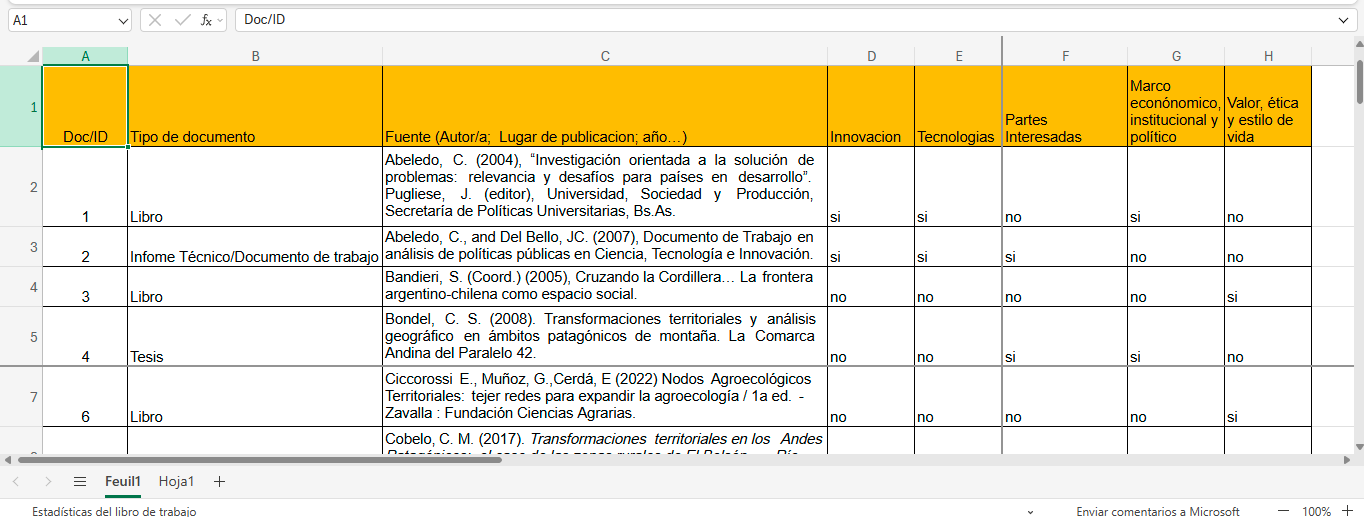Click the 'Innovacion' header cell
Viewport: 1364px width, 517px height.
pos(871,107)
